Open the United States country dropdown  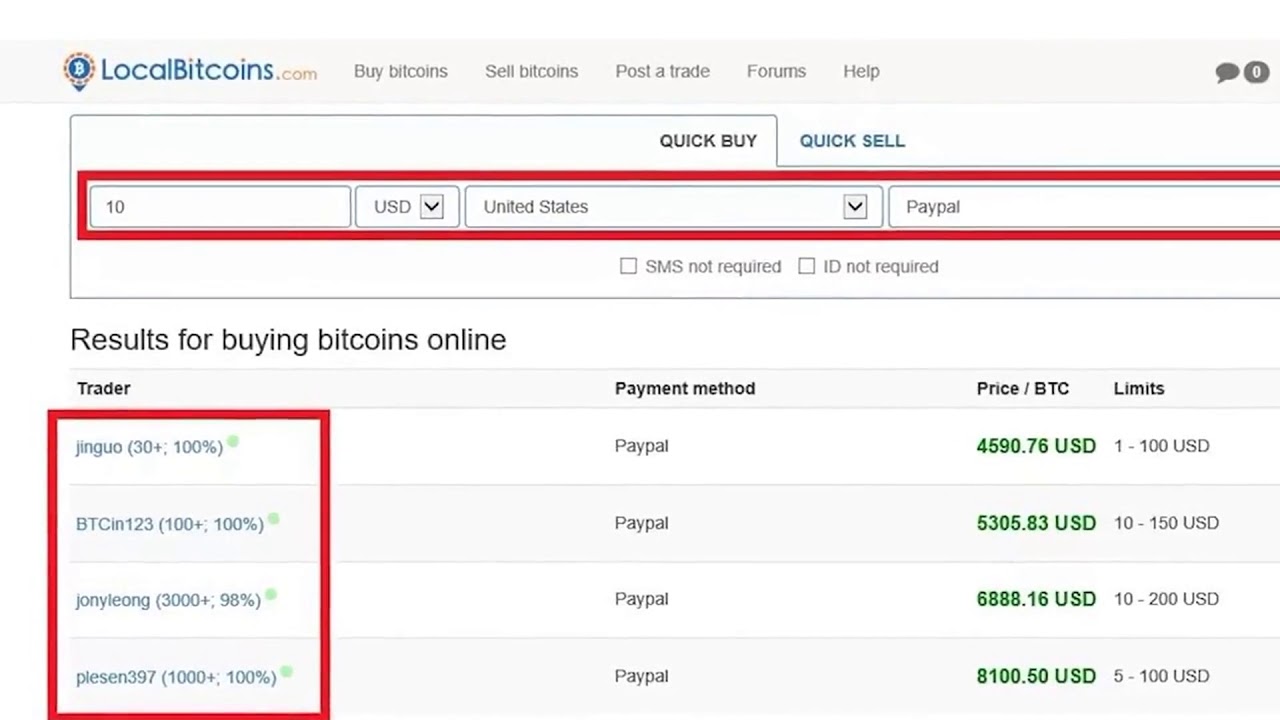click(674, 207)
